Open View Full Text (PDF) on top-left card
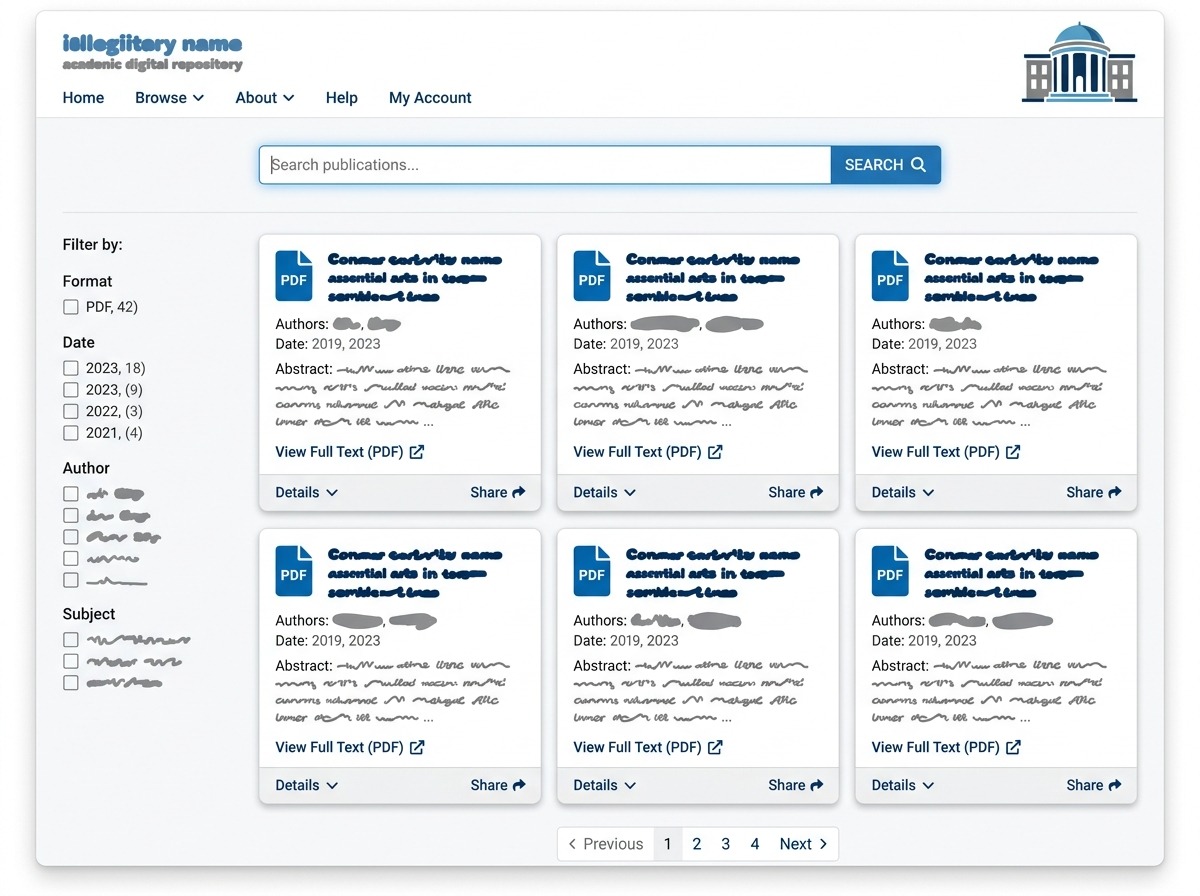Image resolution: width=1200 pixels, height=896 pixels. click(350, 452)
